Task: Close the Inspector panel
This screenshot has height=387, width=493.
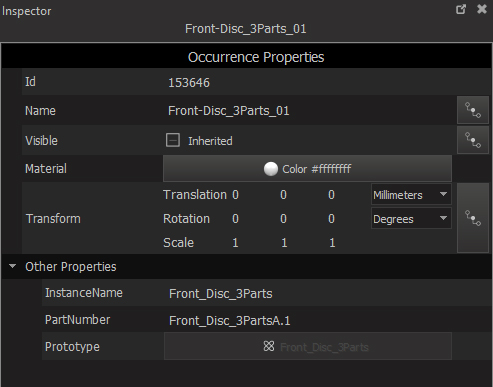Action: pyautogui.click(x=482, y=9)
